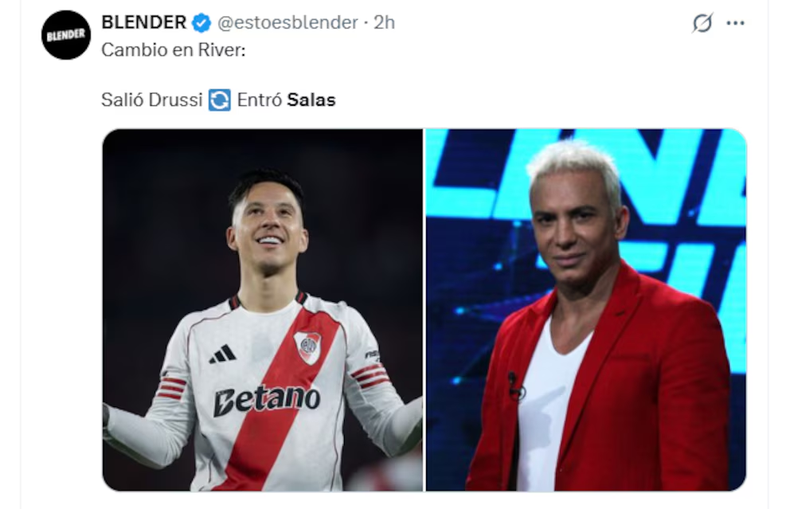
Task: Click the text Cambio en River:
Action: click(173, 50)
